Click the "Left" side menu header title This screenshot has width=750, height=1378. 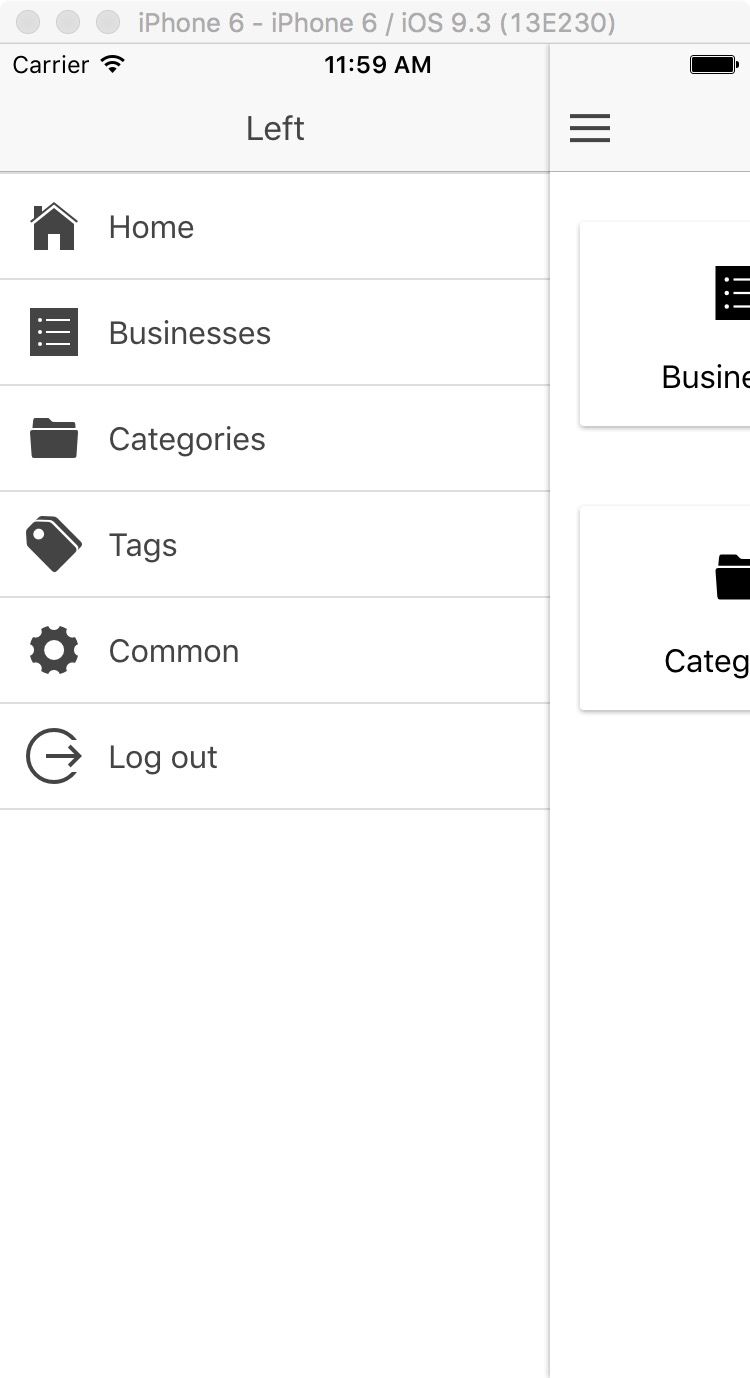(x=275, y=129)
